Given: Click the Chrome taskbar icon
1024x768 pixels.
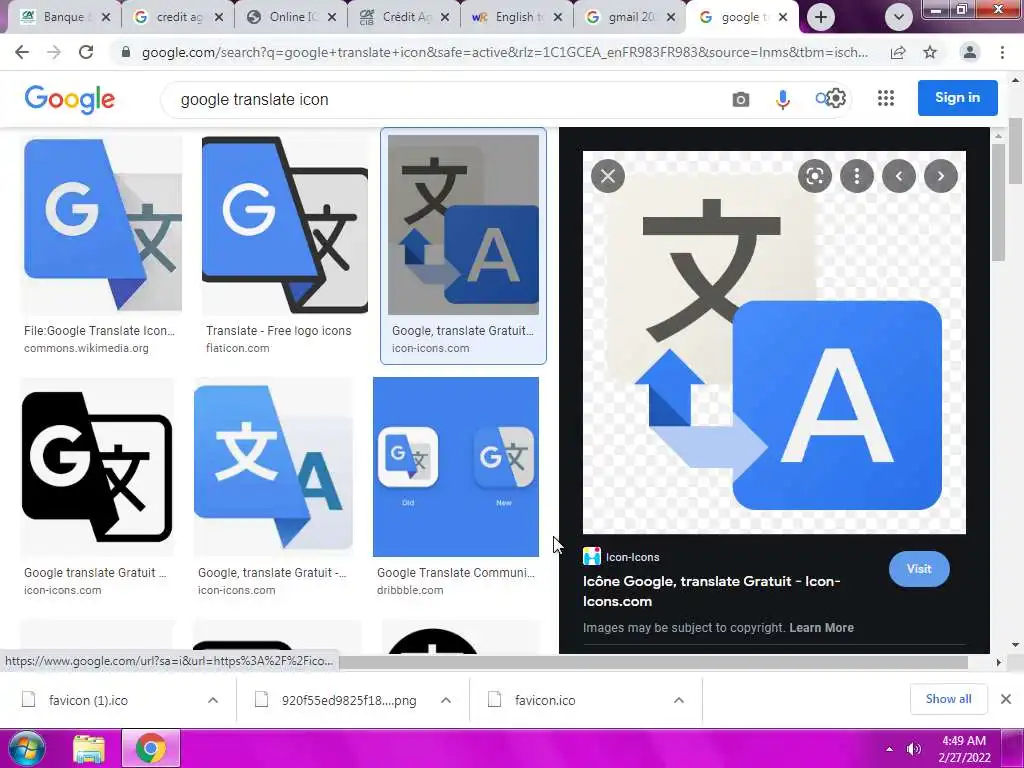Looking at the screenshot, I should click(151, 748).
